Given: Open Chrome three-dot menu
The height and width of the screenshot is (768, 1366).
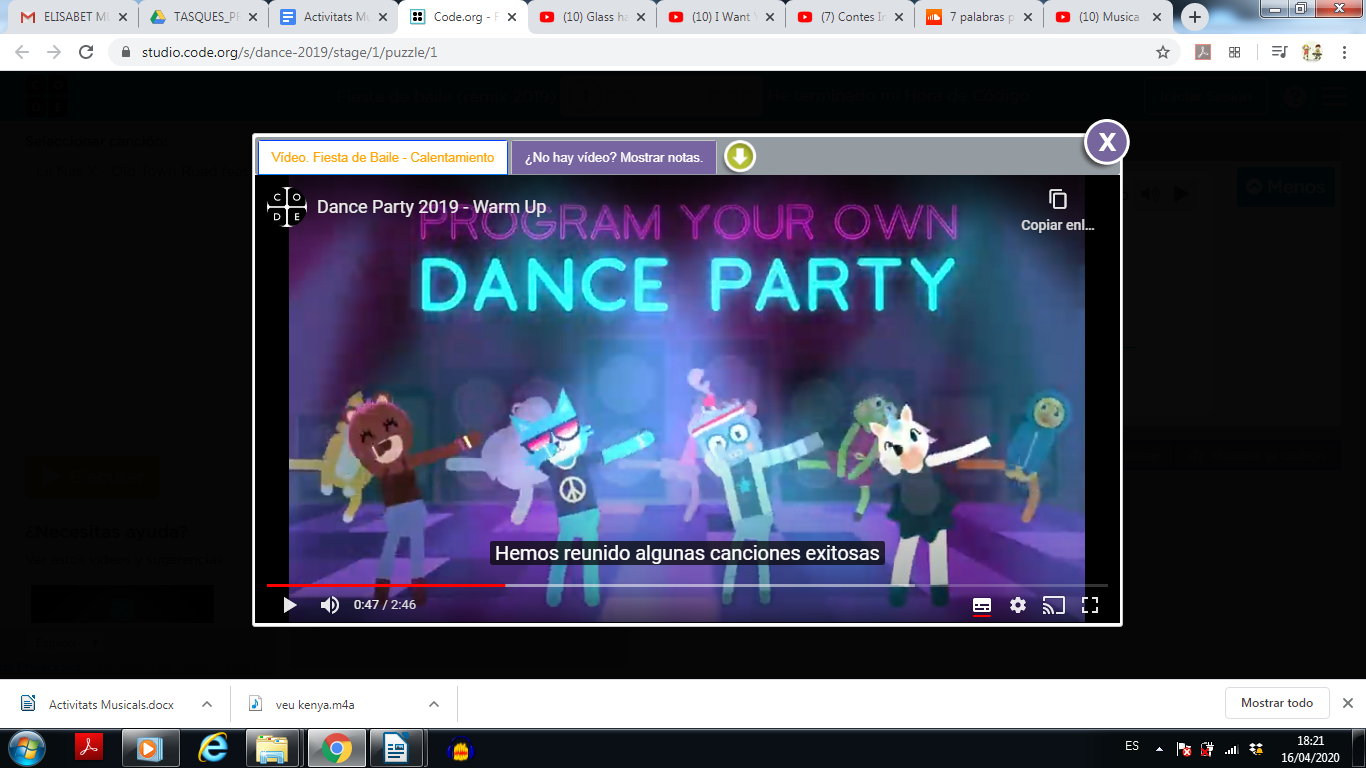Looking at the screenshot, I should coord(1345,52).
